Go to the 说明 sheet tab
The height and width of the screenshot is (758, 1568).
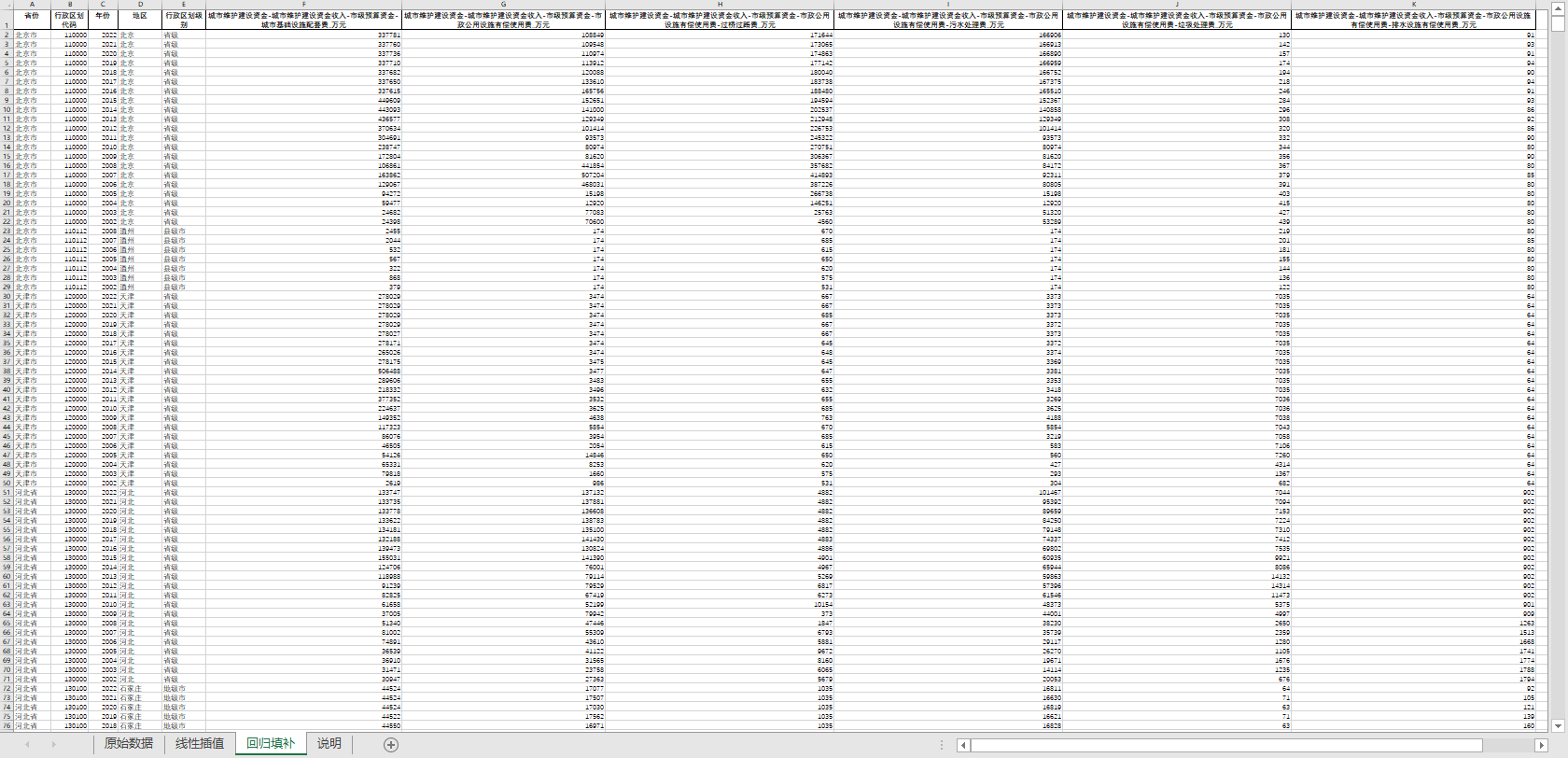click(329, 744)
